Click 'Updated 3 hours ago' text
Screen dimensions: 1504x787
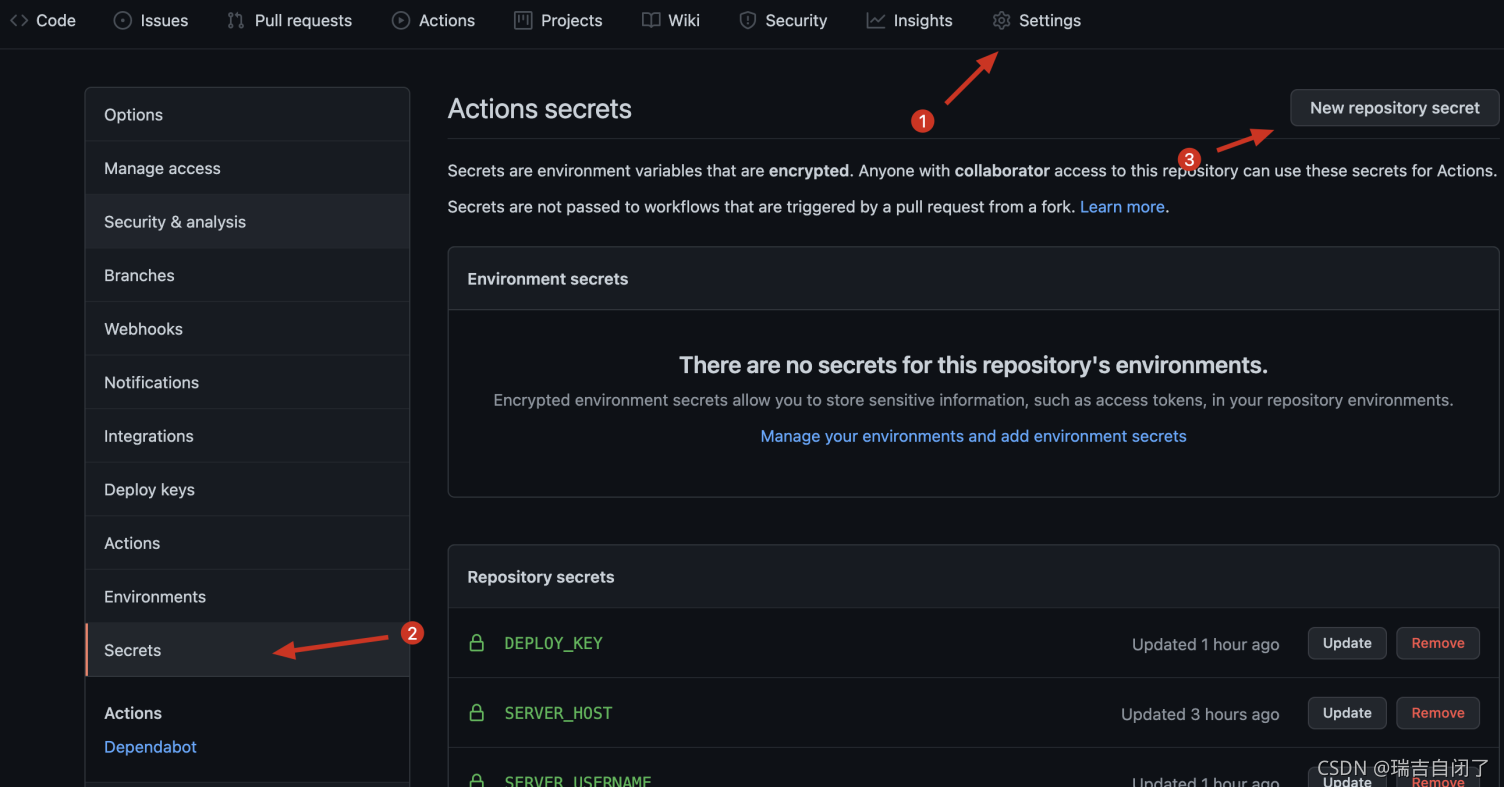pos(1200,714)
